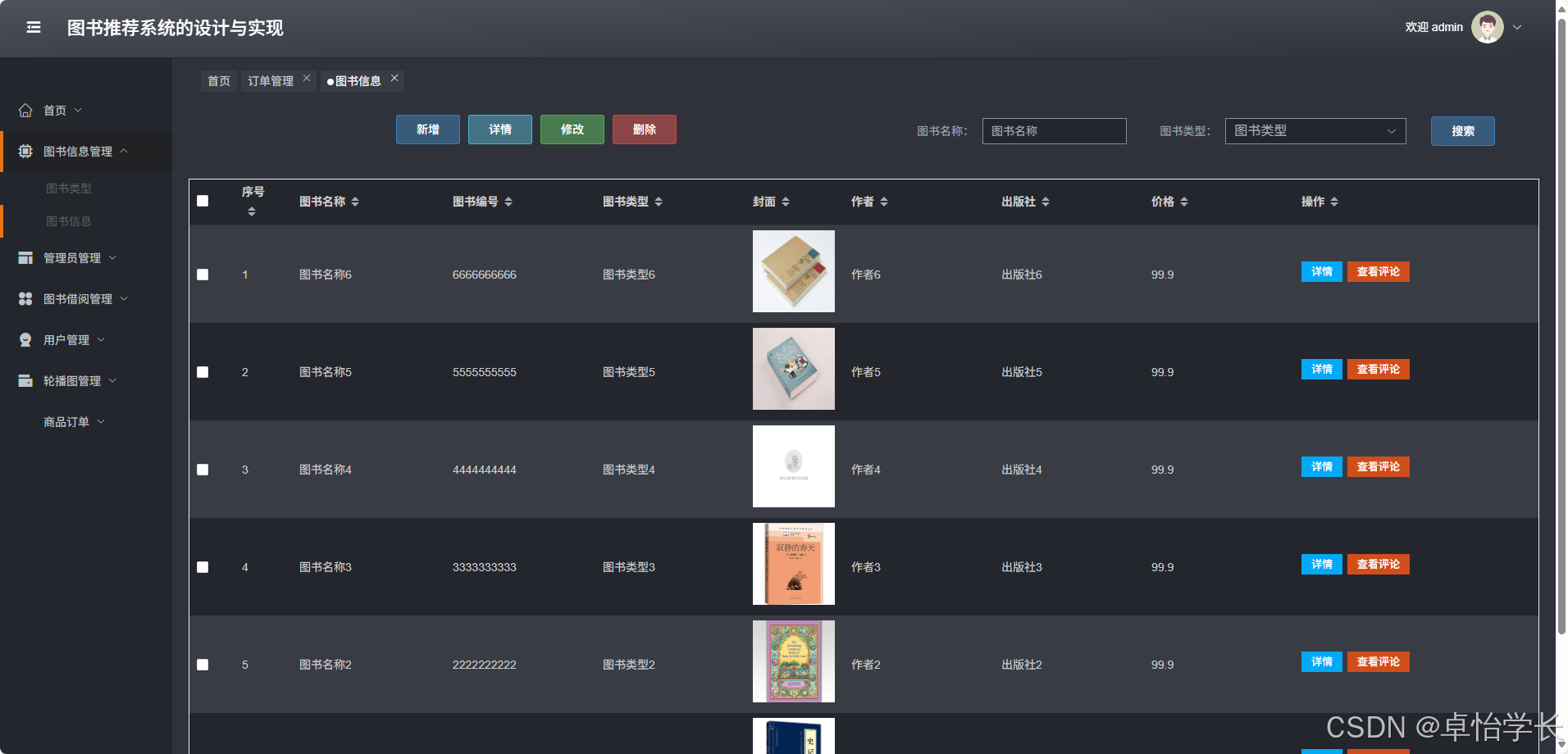Click the user icon beside 用户管理

click(x=25, y=339)
